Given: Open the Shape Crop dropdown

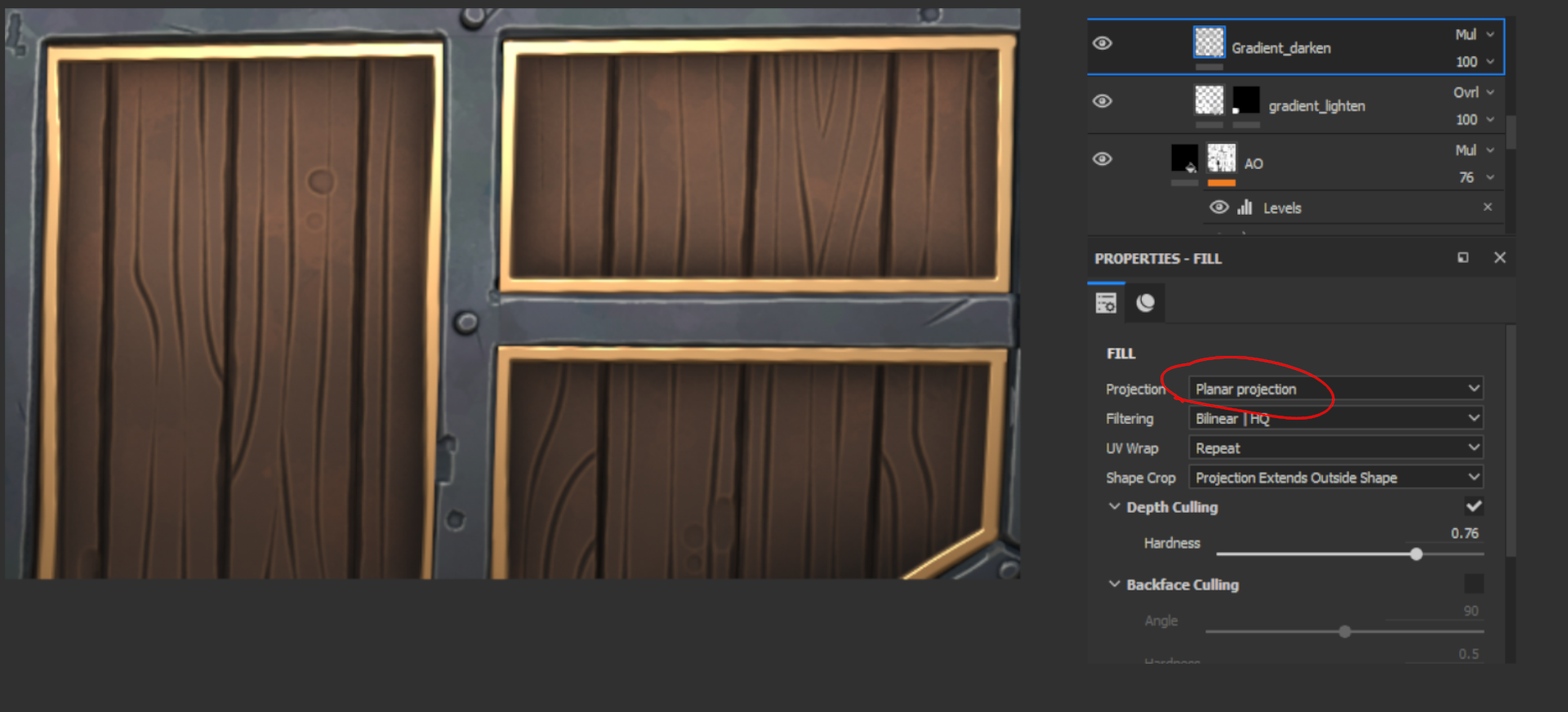Looking at the screenshot, I should coord(1335,478).
